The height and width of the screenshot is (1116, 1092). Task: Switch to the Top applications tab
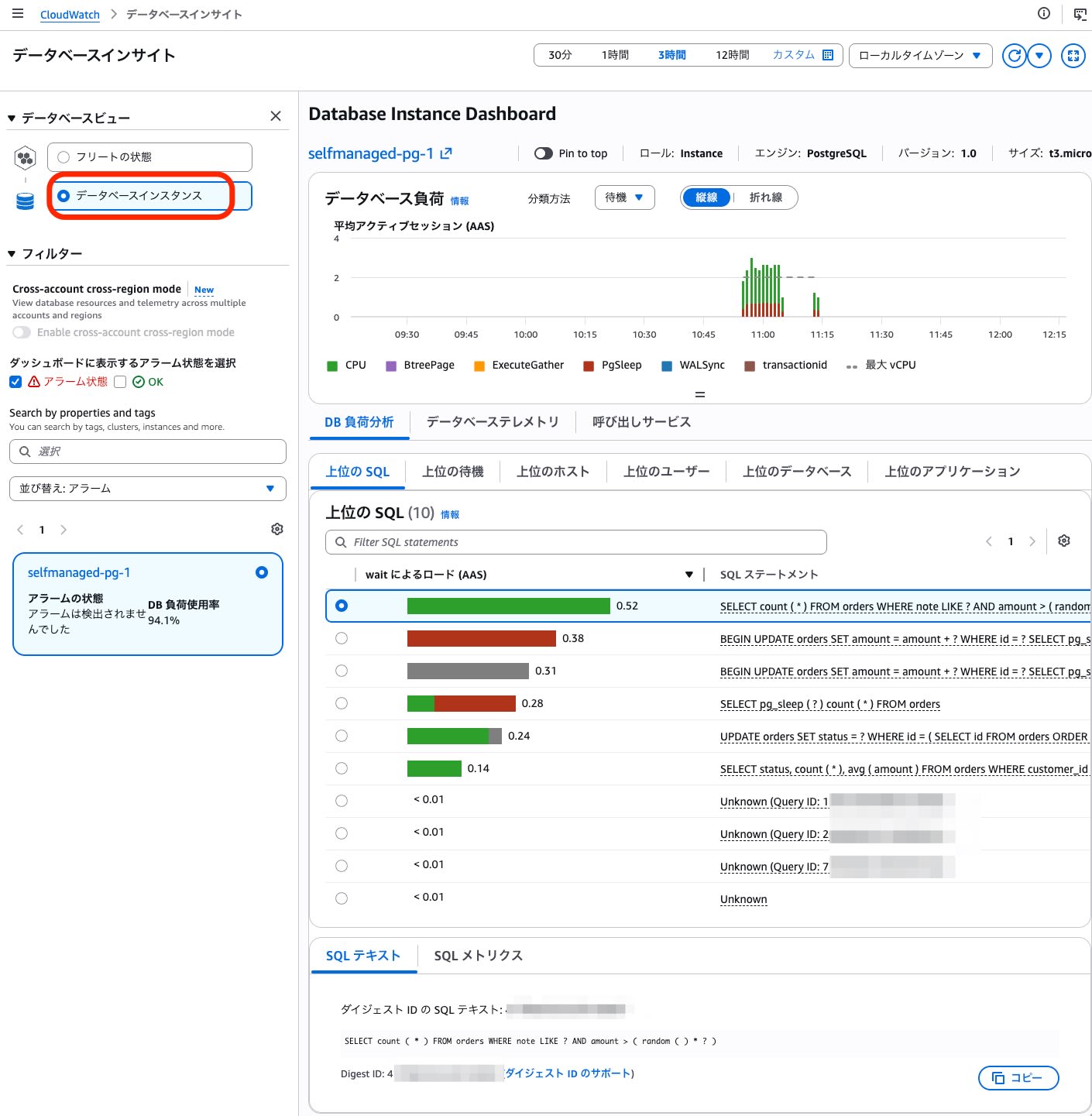[x=953, y=472]
